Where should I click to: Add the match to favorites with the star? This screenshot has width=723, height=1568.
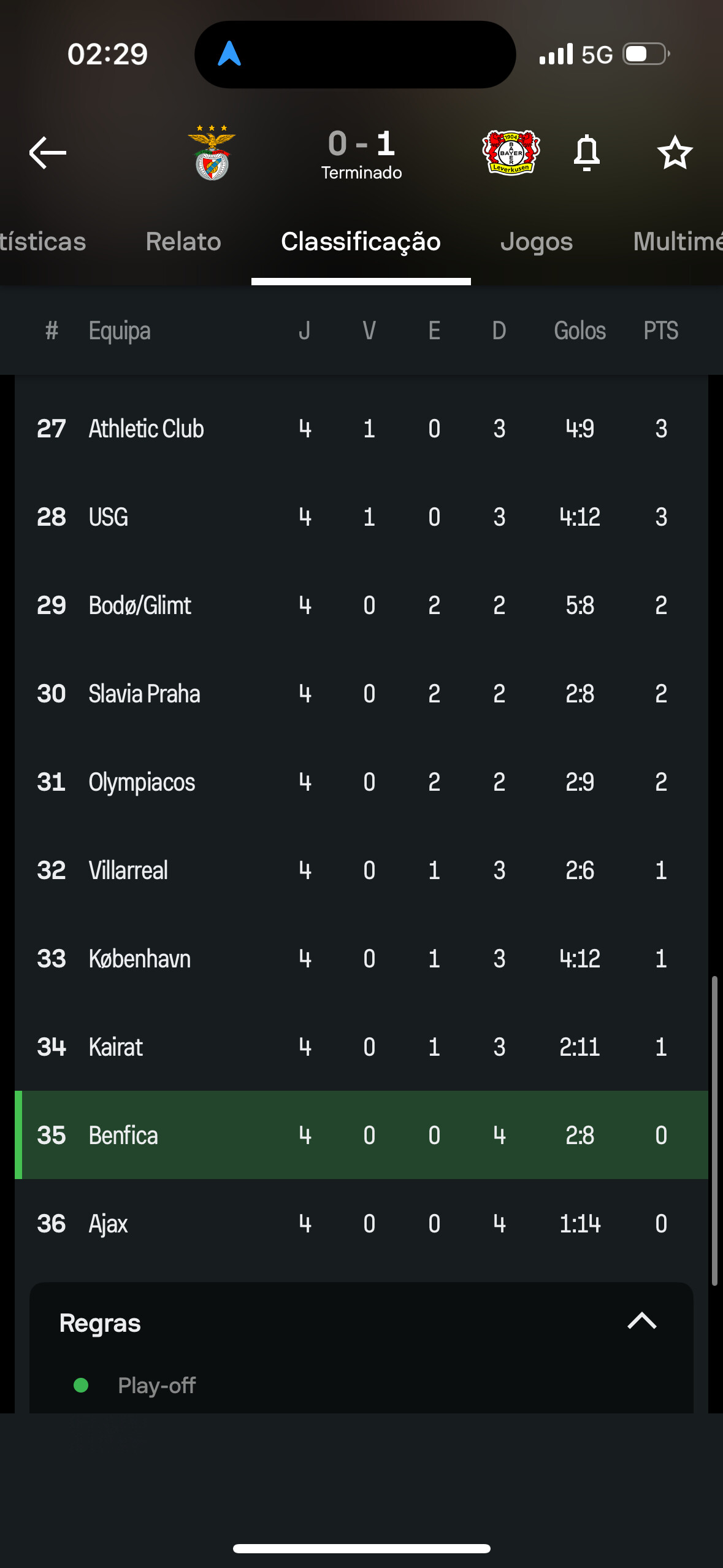[675, 153]
